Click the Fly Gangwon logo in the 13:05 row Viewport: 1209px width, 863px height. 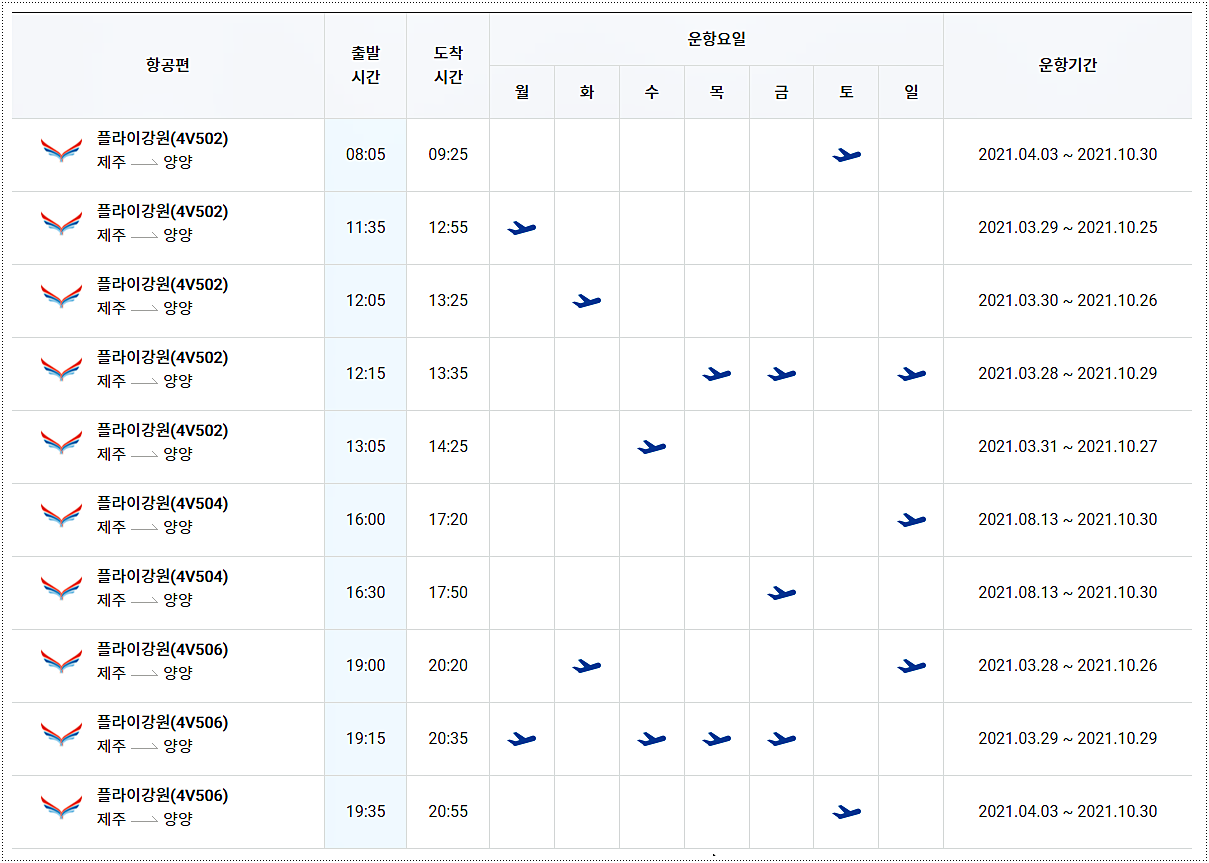[x=62, y=443]
